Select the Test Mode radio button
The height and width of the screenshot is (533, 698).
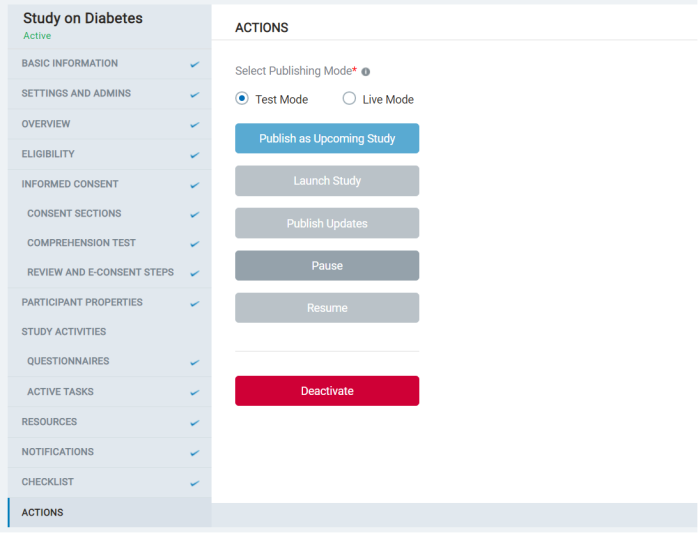click(242, 98)
